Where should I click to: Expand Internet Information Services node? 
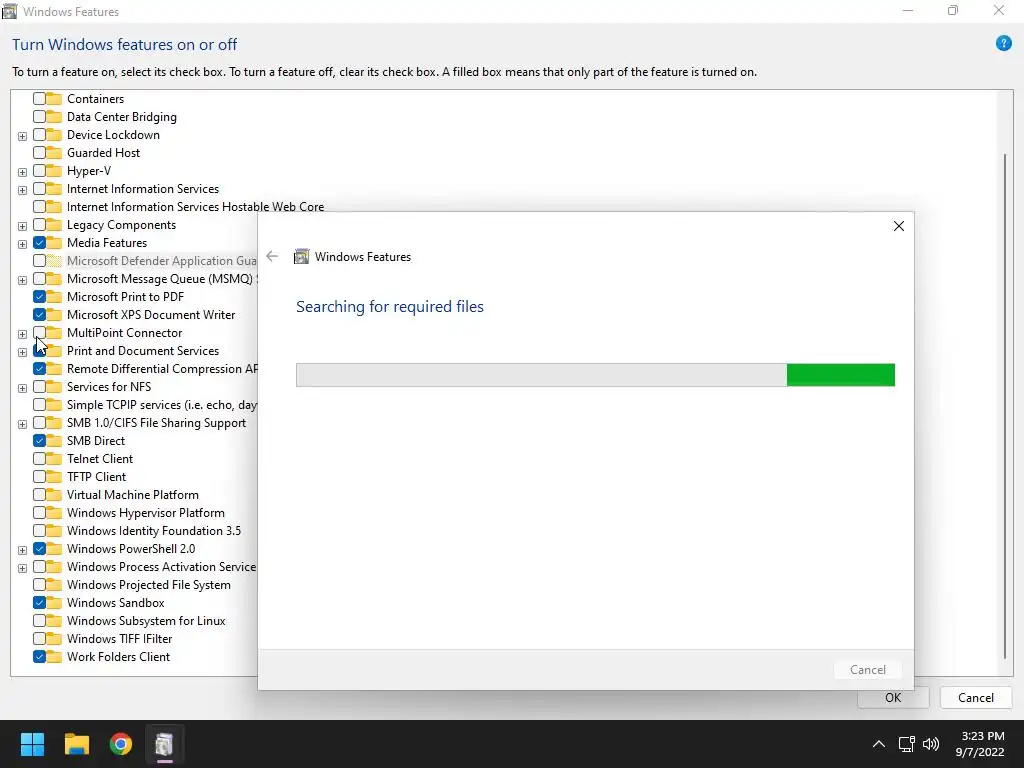point(22,190)
